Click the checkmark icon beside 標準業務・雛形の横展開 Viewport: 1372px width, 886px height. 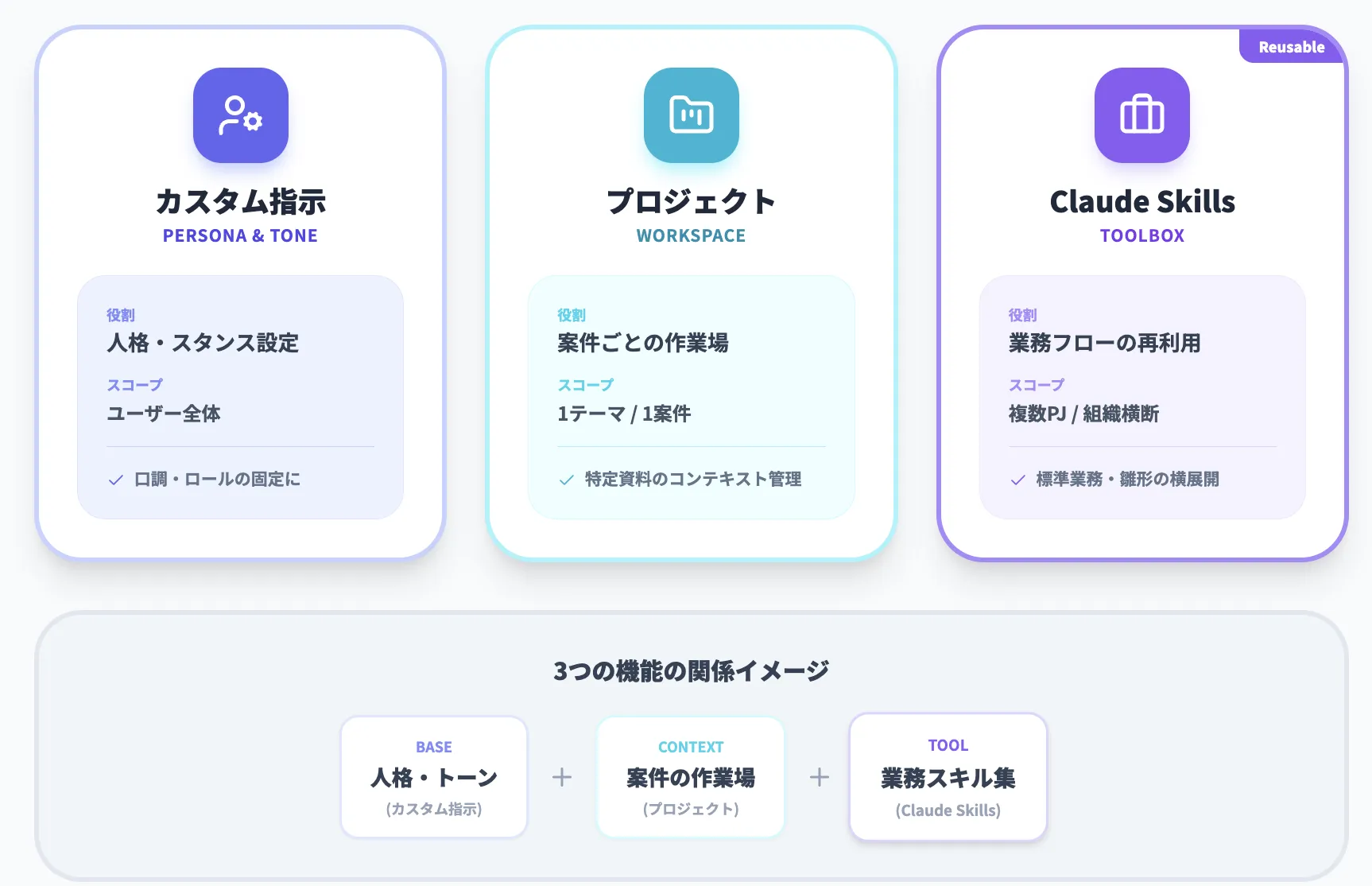coord(1017,480)
